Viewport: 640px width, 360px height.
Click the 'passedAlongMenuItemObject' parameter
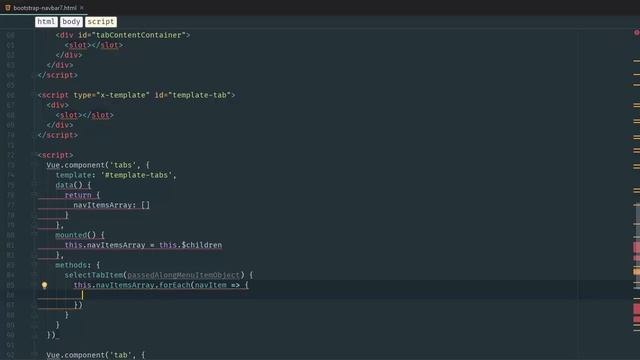(x=184, y=275)
